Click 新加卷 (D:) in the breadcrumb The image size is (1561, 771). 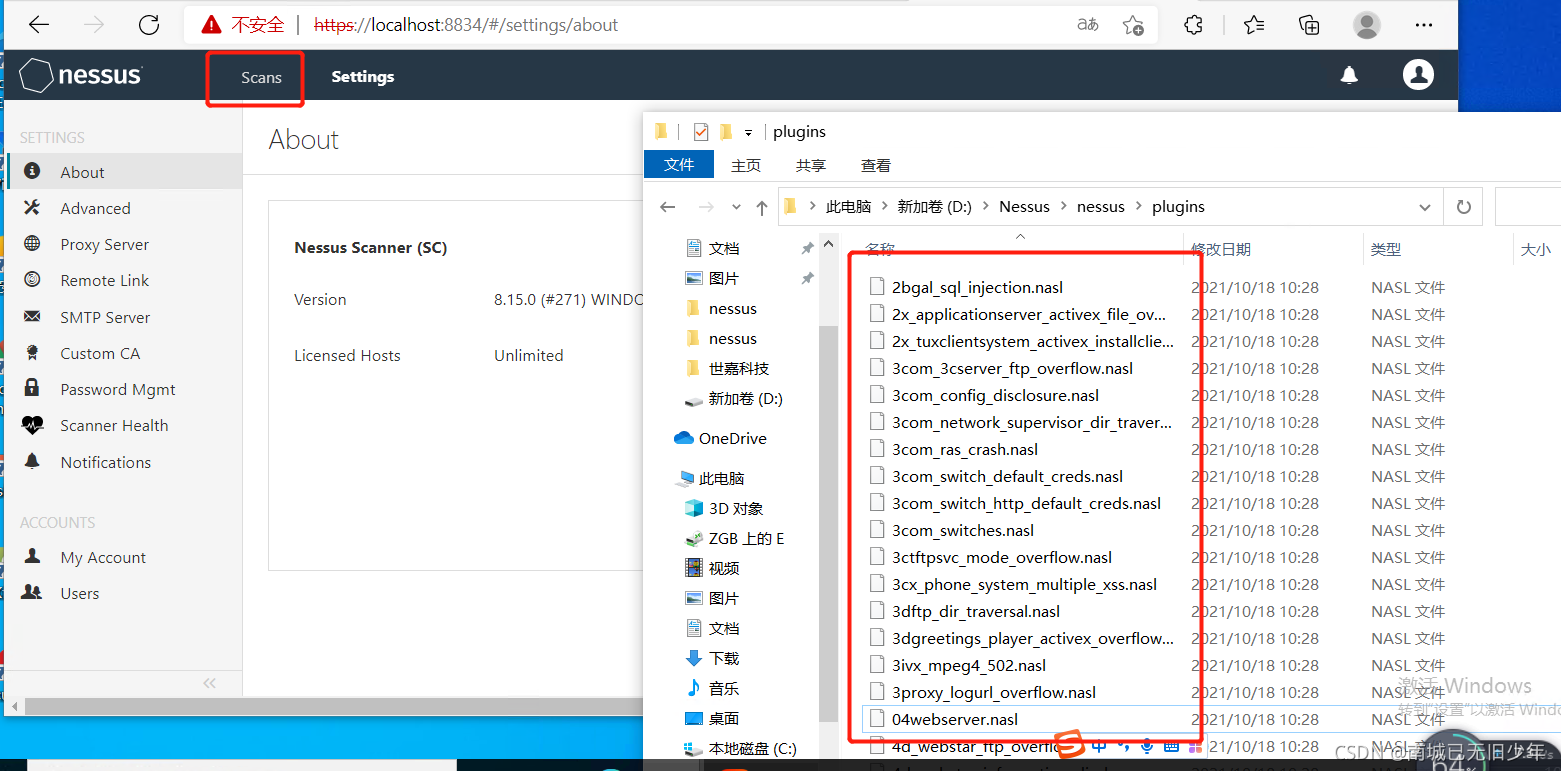934,207
